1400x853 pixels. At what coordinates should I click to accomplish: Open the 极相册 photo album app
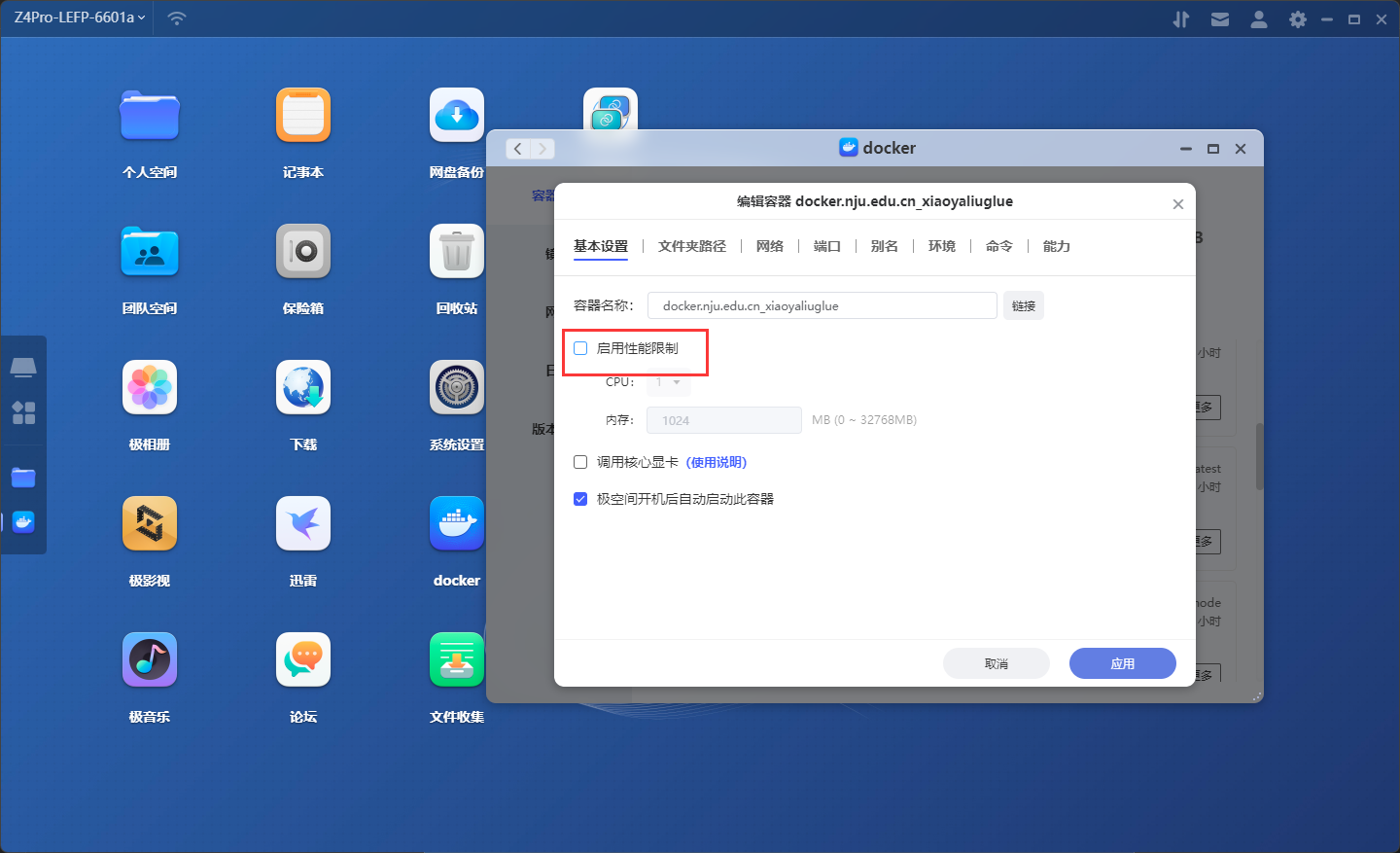(150, 388)
